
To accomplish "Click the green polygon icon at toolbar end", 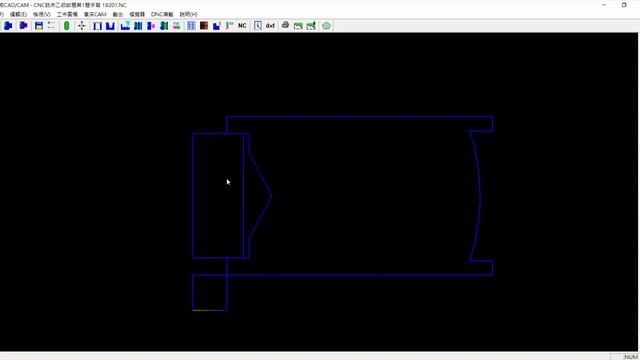I will click(326, 26).
